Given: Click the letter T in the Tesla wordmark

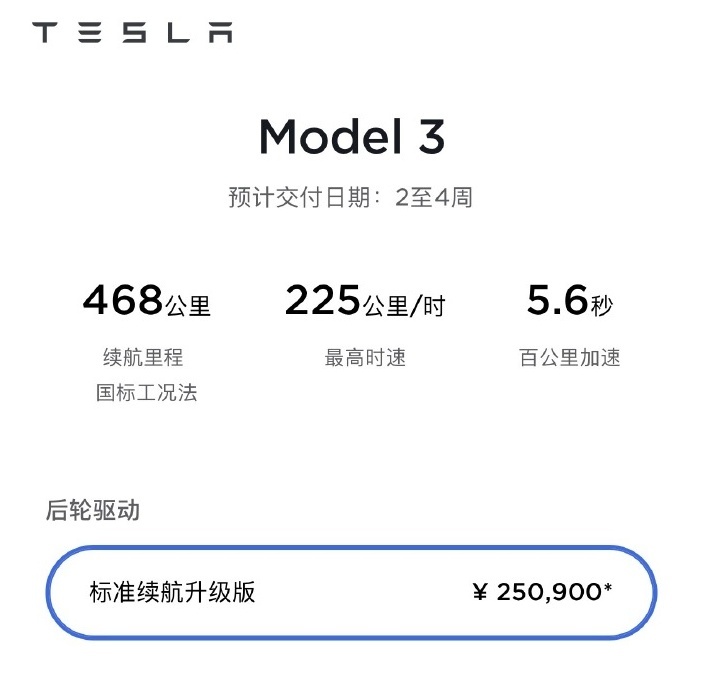Looking at the screenshot, I should 44,32.
